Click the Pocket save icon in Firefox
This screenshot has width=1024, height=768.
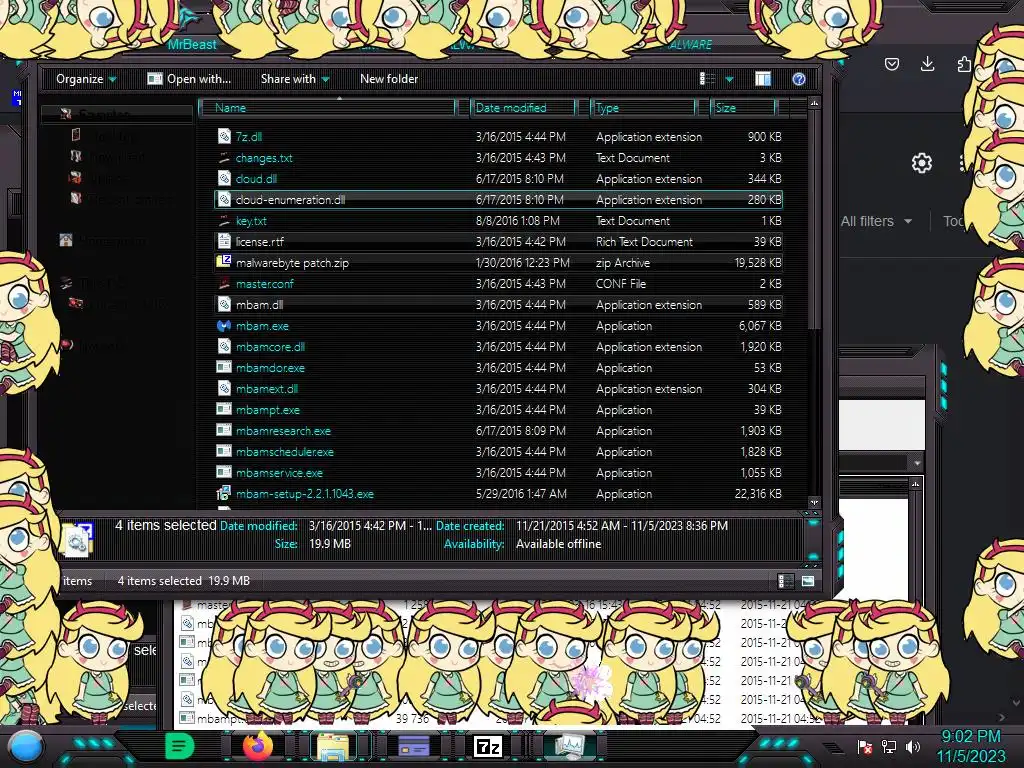pos(891,64)
